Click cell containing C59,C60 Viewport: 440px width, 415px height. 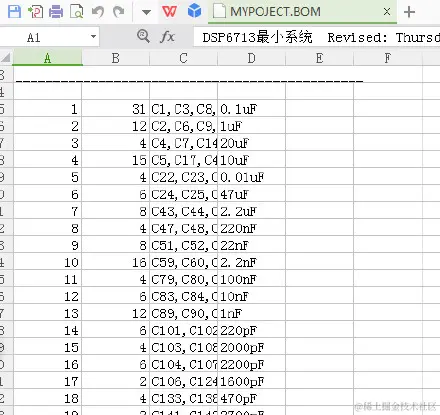[x=183, y=262]
